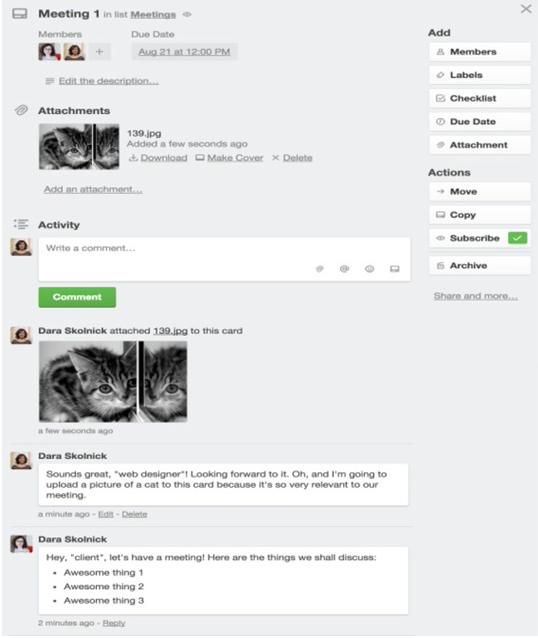Image resolution: width=538 pixels, height=638 pixels.
Task: Open the Due Date picker in Add section
Action: pos(480,122)
